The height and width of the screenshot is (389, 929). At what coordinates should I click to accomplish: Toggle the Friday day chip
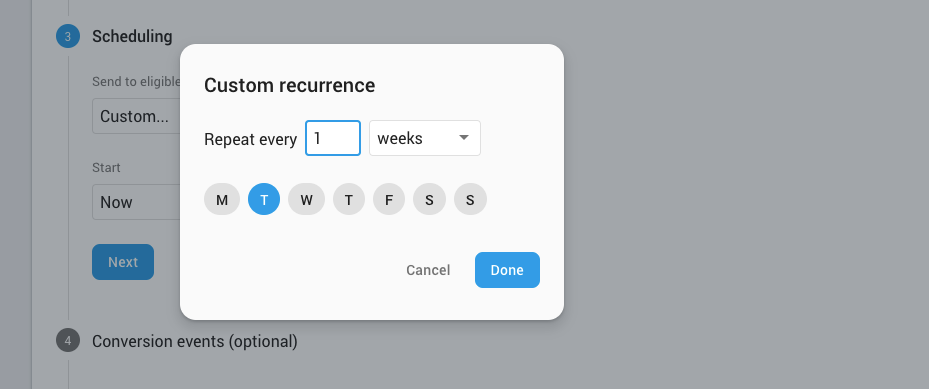(389, 199)
